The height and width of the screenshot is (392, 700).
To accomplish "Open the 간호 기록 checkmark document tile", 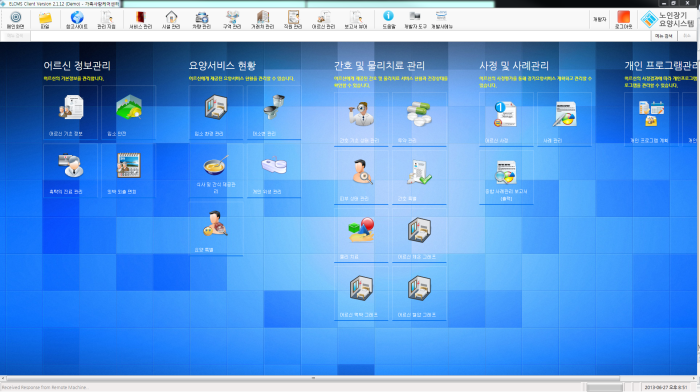I will (x=419, y=178).
